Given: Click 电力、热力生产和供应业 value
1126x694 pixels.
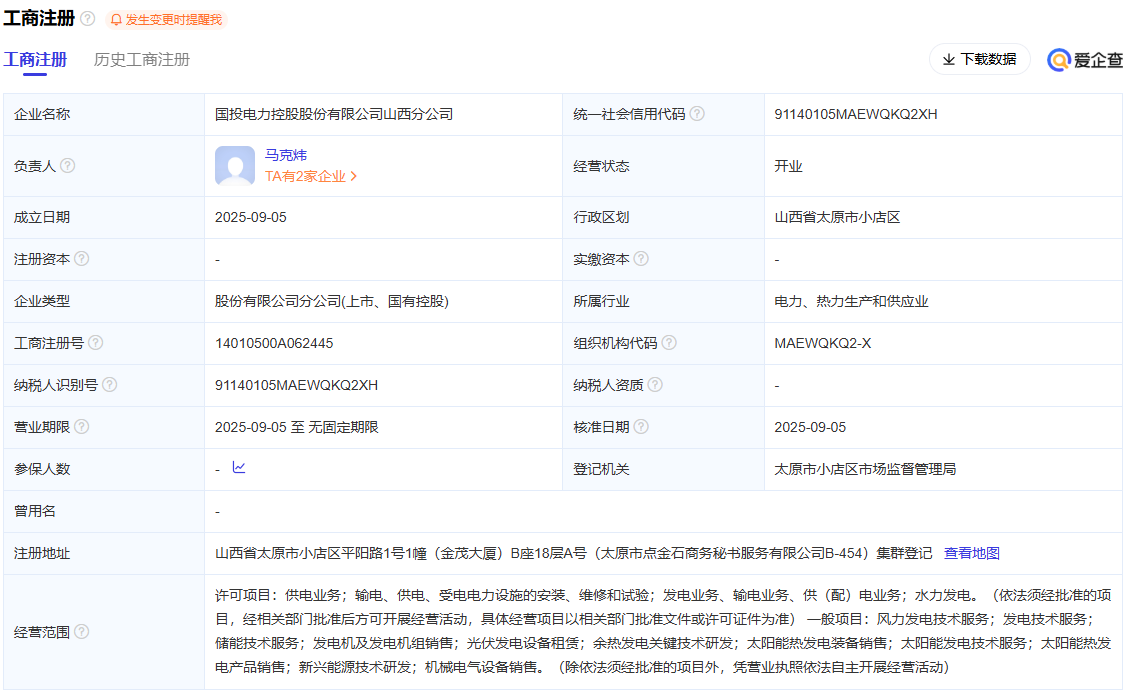Looking at the screenshot, I should coord(851,301).
